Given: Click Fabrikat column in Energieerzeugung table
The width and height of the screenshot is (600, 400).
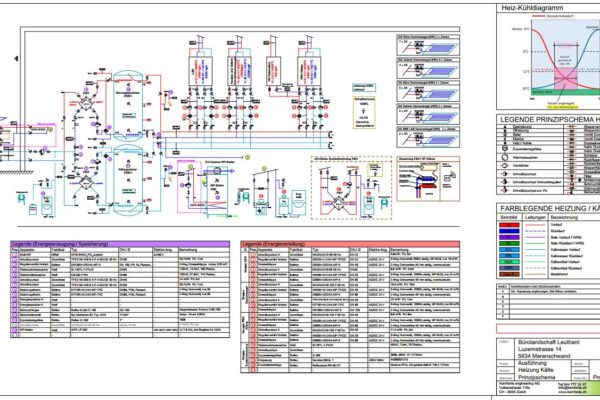Looking at the screenshot, I should (x=58, y=250).
